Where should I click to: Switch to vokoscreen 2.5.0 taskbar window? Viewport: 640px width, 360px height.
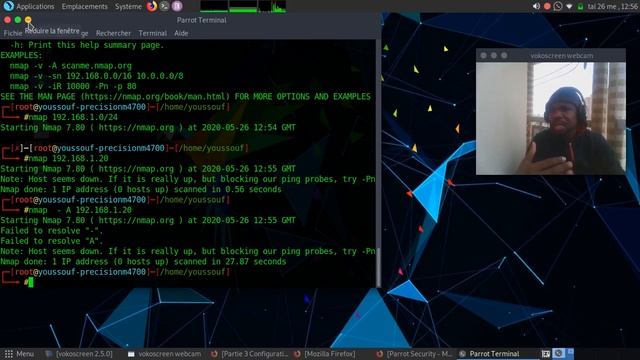coord(79,354)
